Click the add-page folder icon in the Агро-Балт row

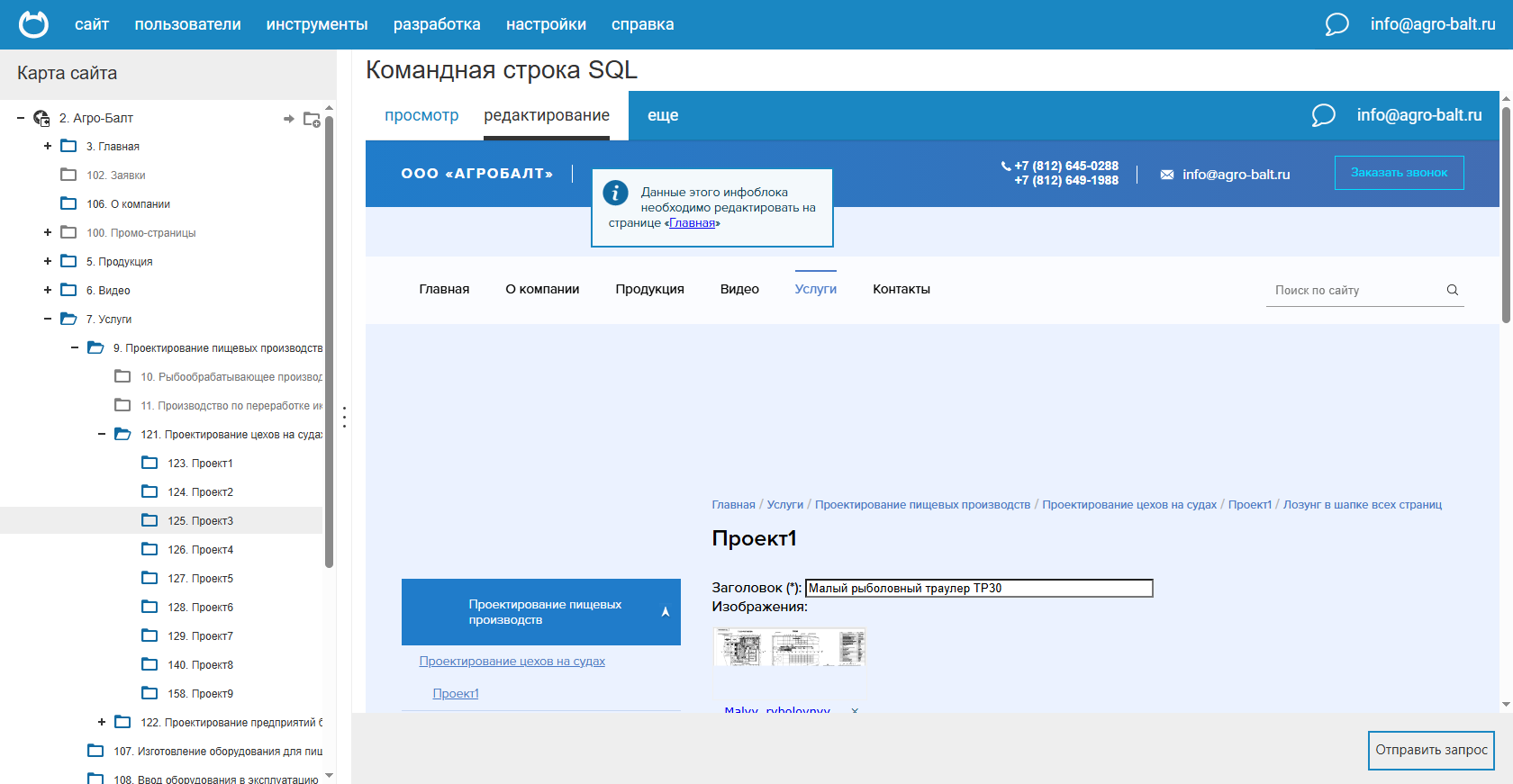(x=312, y=119)
